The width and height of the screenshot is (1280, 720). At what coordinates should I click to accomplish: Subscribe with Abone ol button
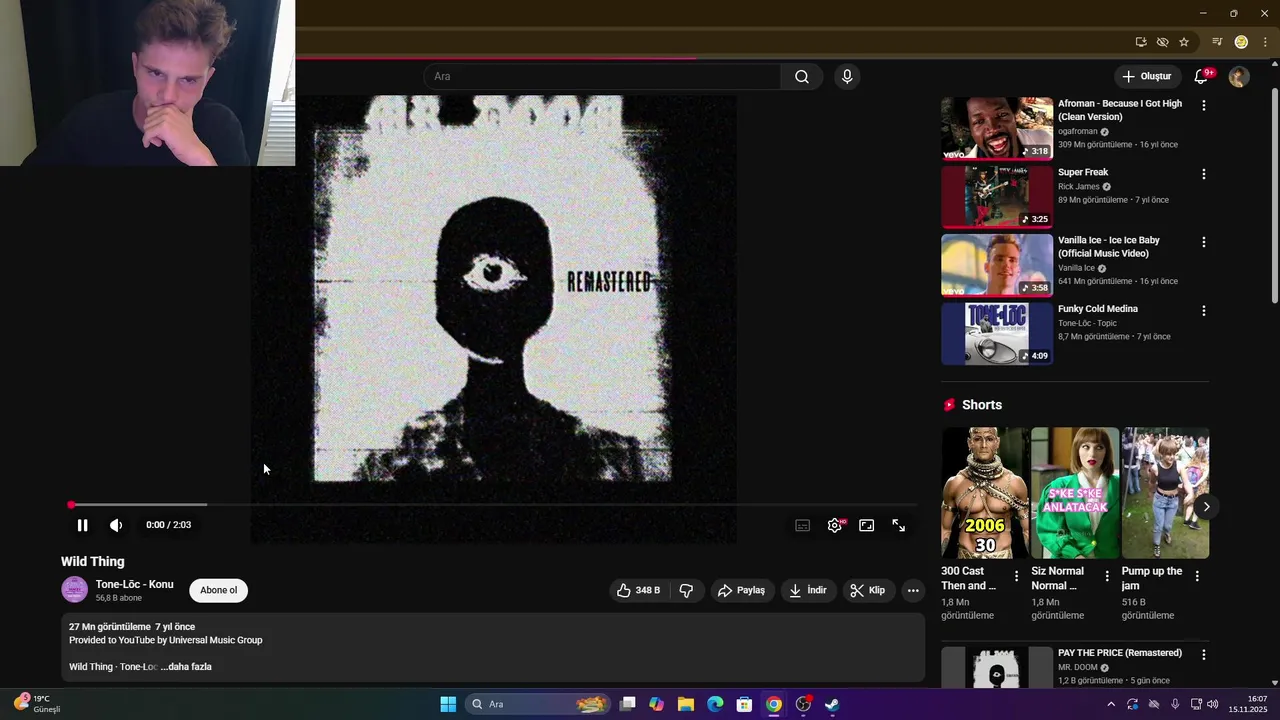(219, 590)
